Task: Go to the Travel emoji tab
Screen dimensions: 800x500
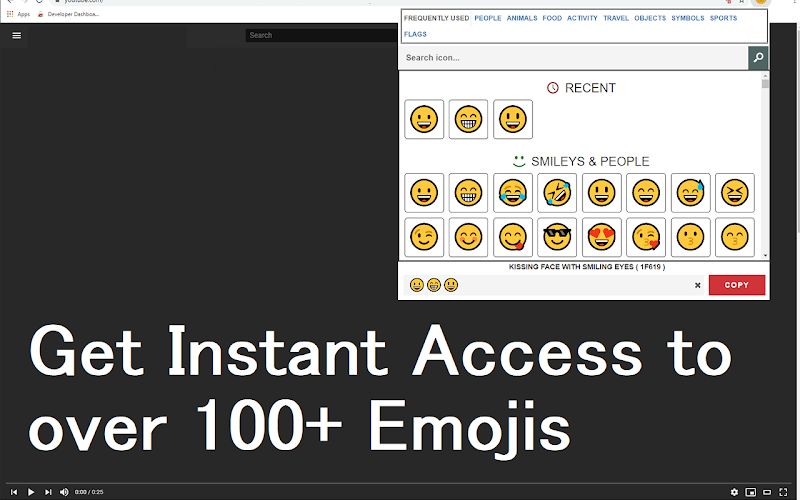Action: click(x=616, y=18)
